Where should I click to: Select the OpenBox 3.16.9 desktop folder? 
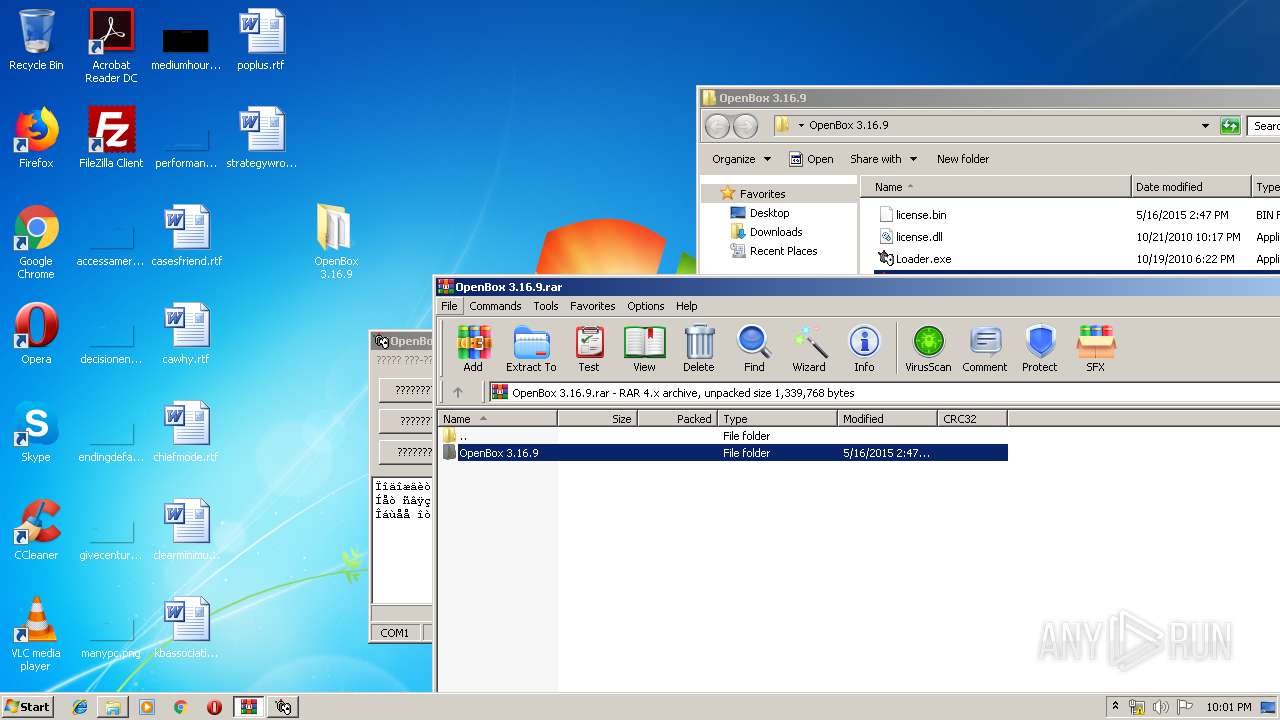[336, 241]
